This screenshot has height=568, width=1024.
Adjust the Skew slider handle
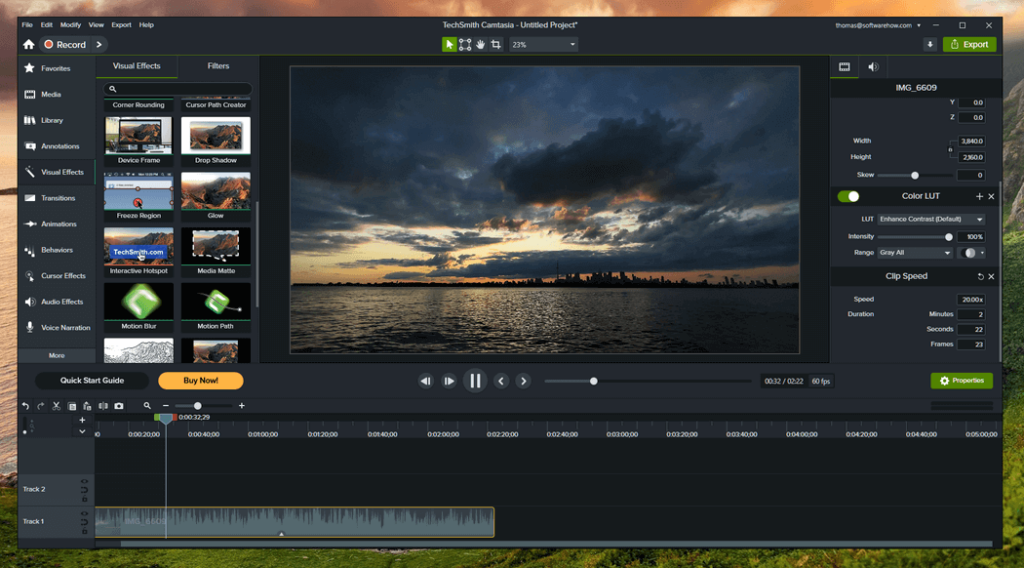click(915, 175)
